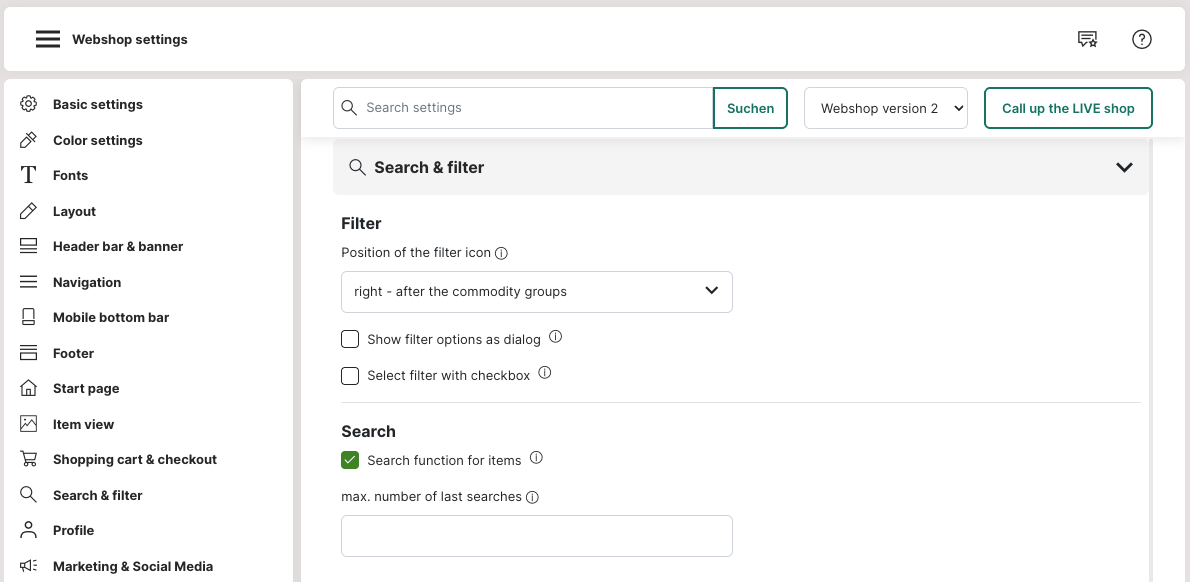Tick the Select filter with checkbox option
The image size is (1190, 582).
(x=350, y=376)
